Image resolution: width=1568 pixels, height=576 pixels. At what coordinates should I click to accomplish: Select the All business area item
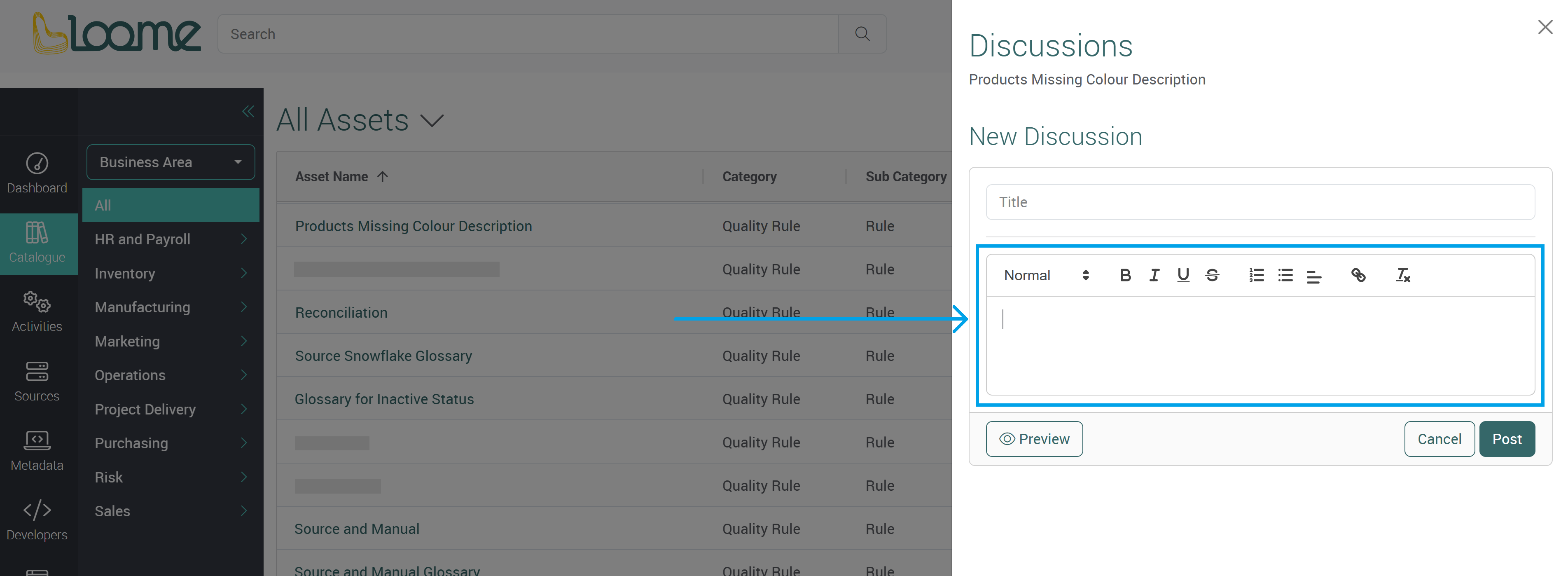pos(171,205)
